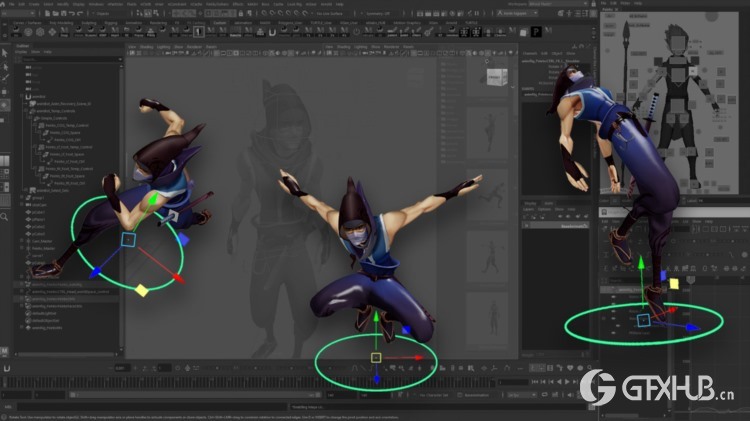The width and height of the screenshot is (750, 421).
Task: Click the FRONT view cube
Action: click(496, 77)
